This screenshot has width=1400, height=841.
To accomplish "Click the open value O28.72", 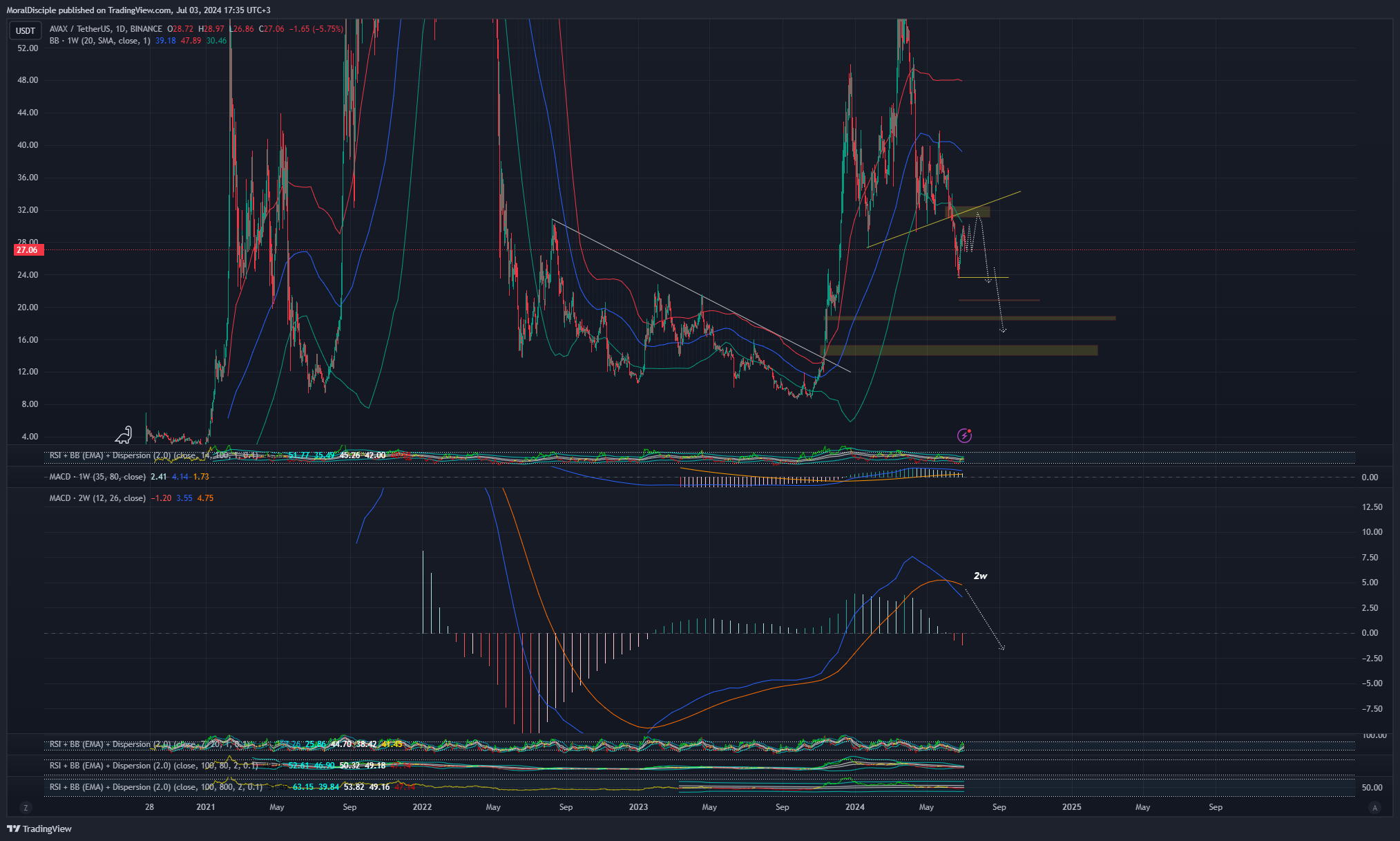I will coord(180,29).
